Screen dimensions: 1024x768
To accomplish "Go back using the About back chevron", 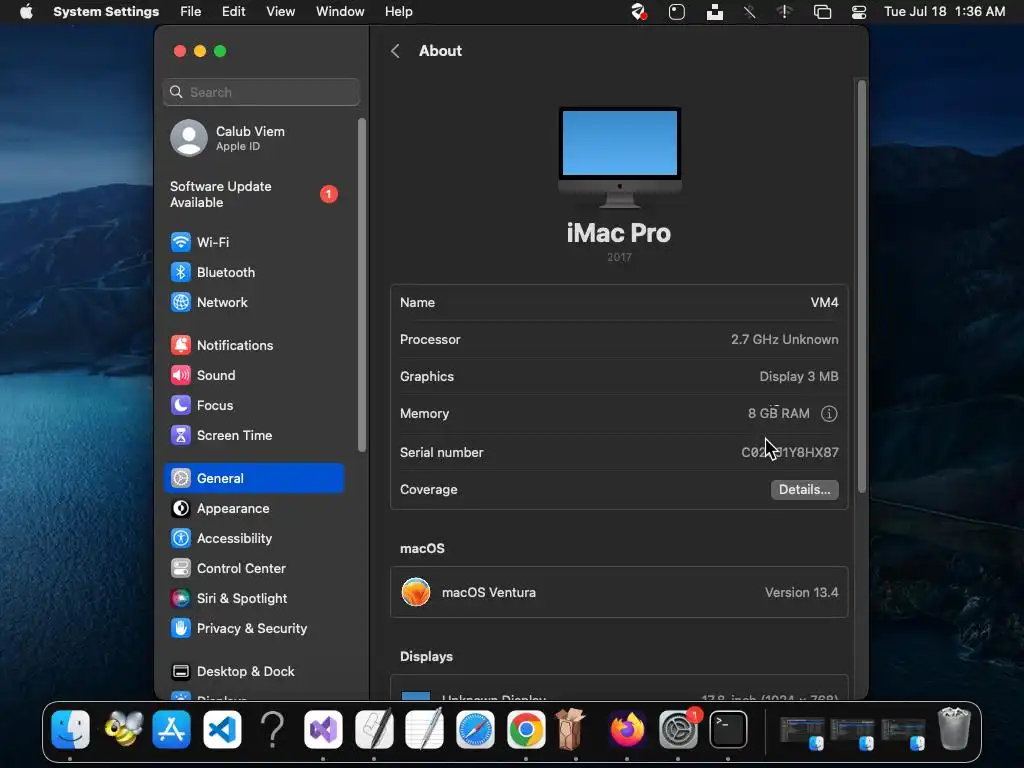I will 395,51.
